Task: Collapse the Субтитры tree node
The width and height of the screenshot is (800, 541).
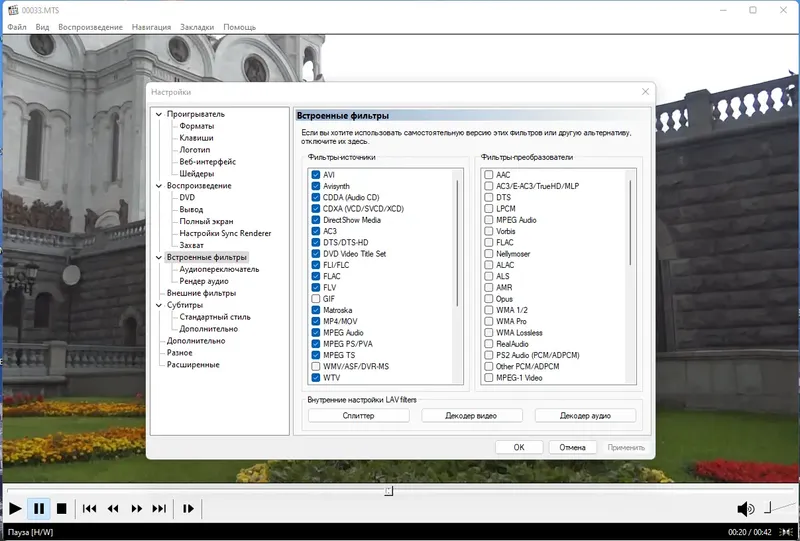Action: (159, 305)
